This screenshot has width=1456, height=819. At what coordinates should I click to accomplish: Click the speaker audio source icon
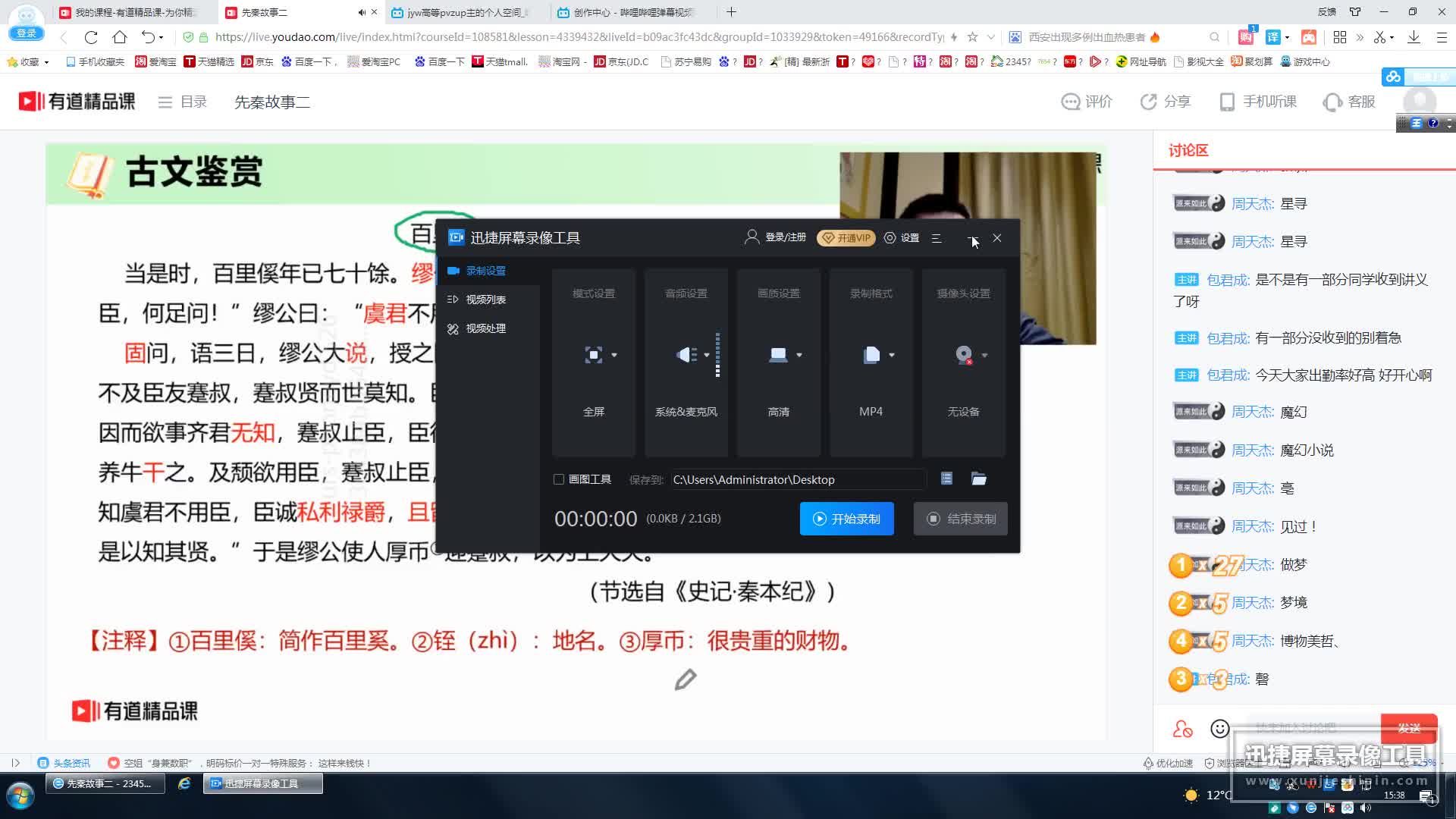point(687,355)
